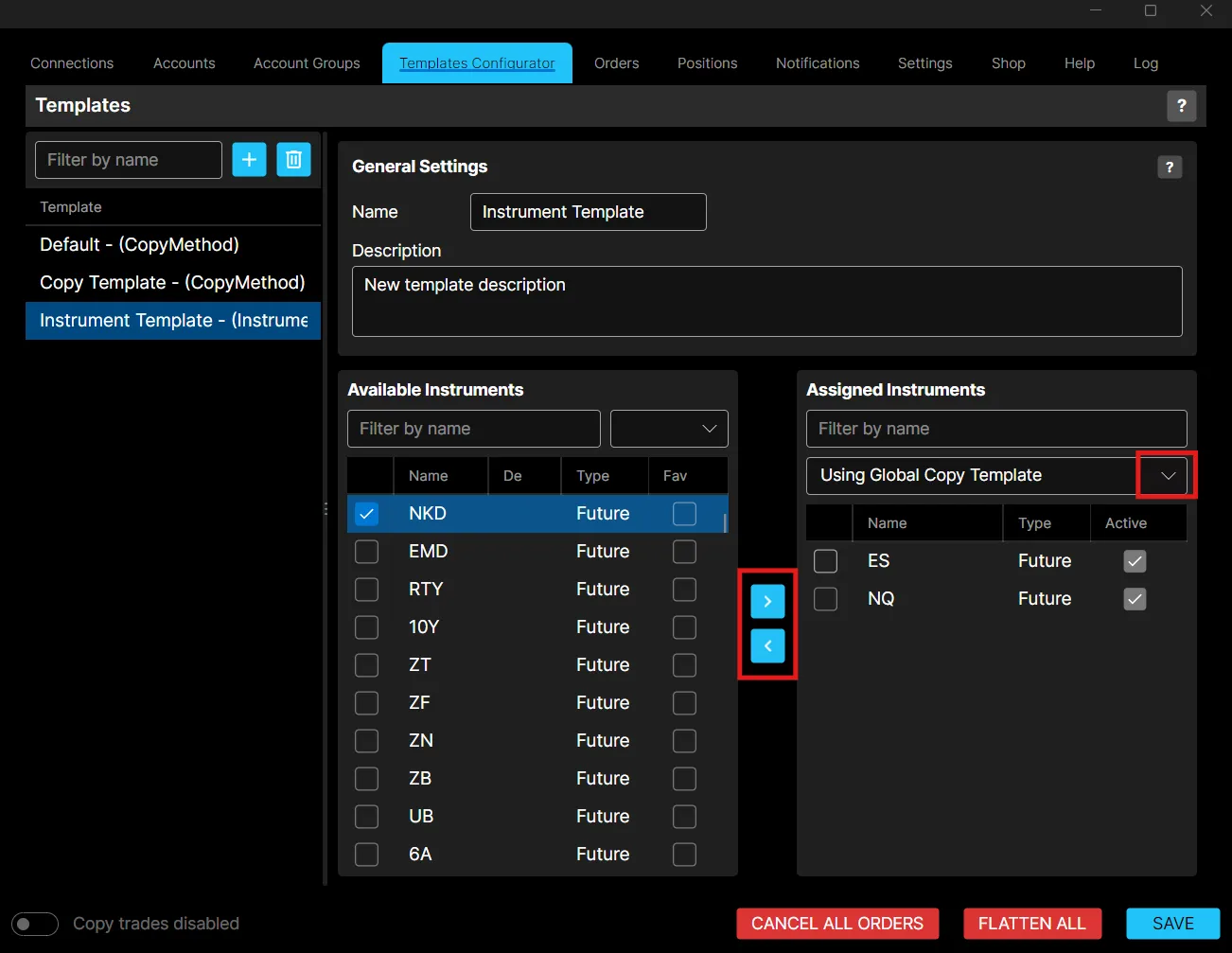Toggle Active for NQ instrument
1232x953 pixels.
pos(1135,599)
